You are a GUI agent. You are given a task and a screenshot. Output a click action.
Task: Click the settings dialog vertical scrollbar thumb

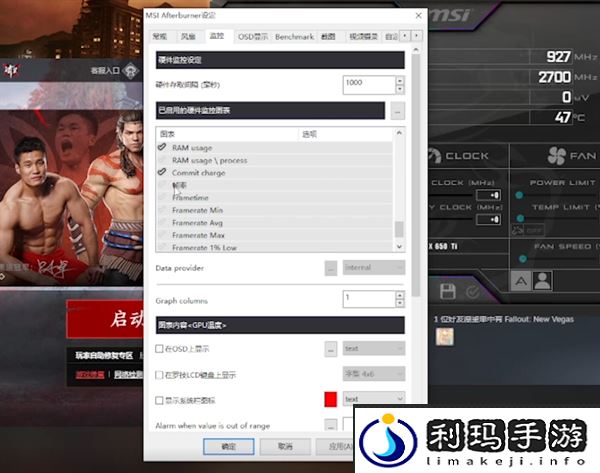click(416, 176)
